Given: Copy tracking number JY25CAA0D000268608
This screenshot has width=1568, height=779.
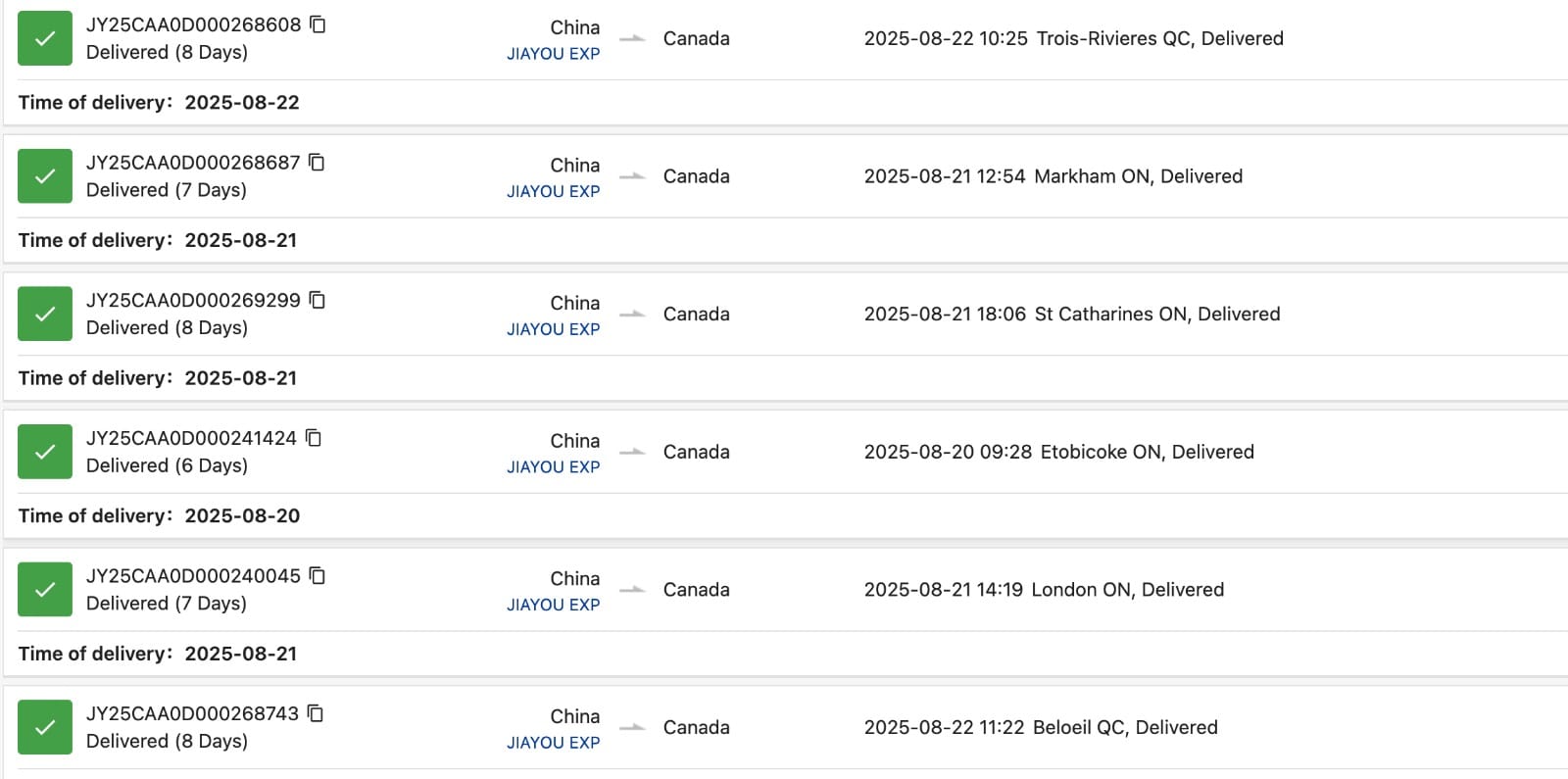Looking at the screenshot, I should [318, 24].
